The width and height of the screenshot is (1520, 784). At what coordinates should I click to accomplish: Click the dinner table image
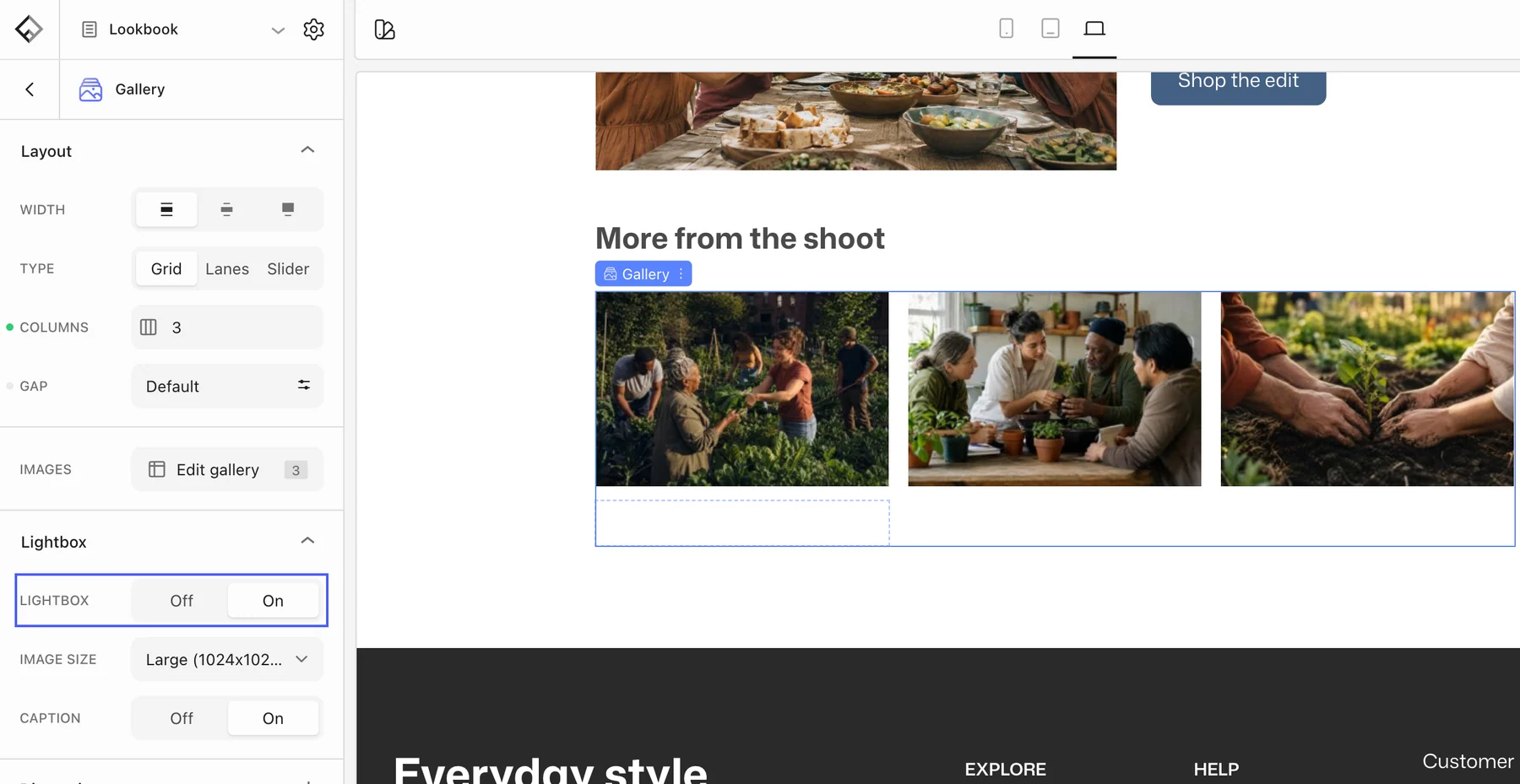point(855,121)
